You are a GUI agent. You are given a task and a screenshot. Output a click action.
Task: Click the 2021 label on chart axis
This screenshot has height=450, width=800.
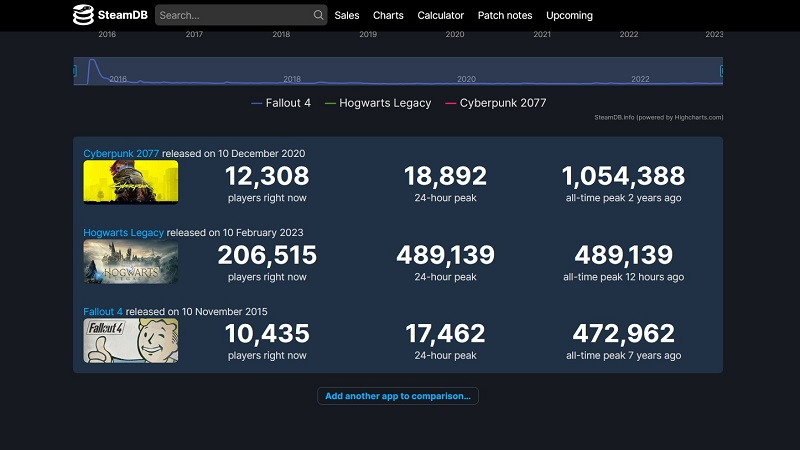(542, 34)
